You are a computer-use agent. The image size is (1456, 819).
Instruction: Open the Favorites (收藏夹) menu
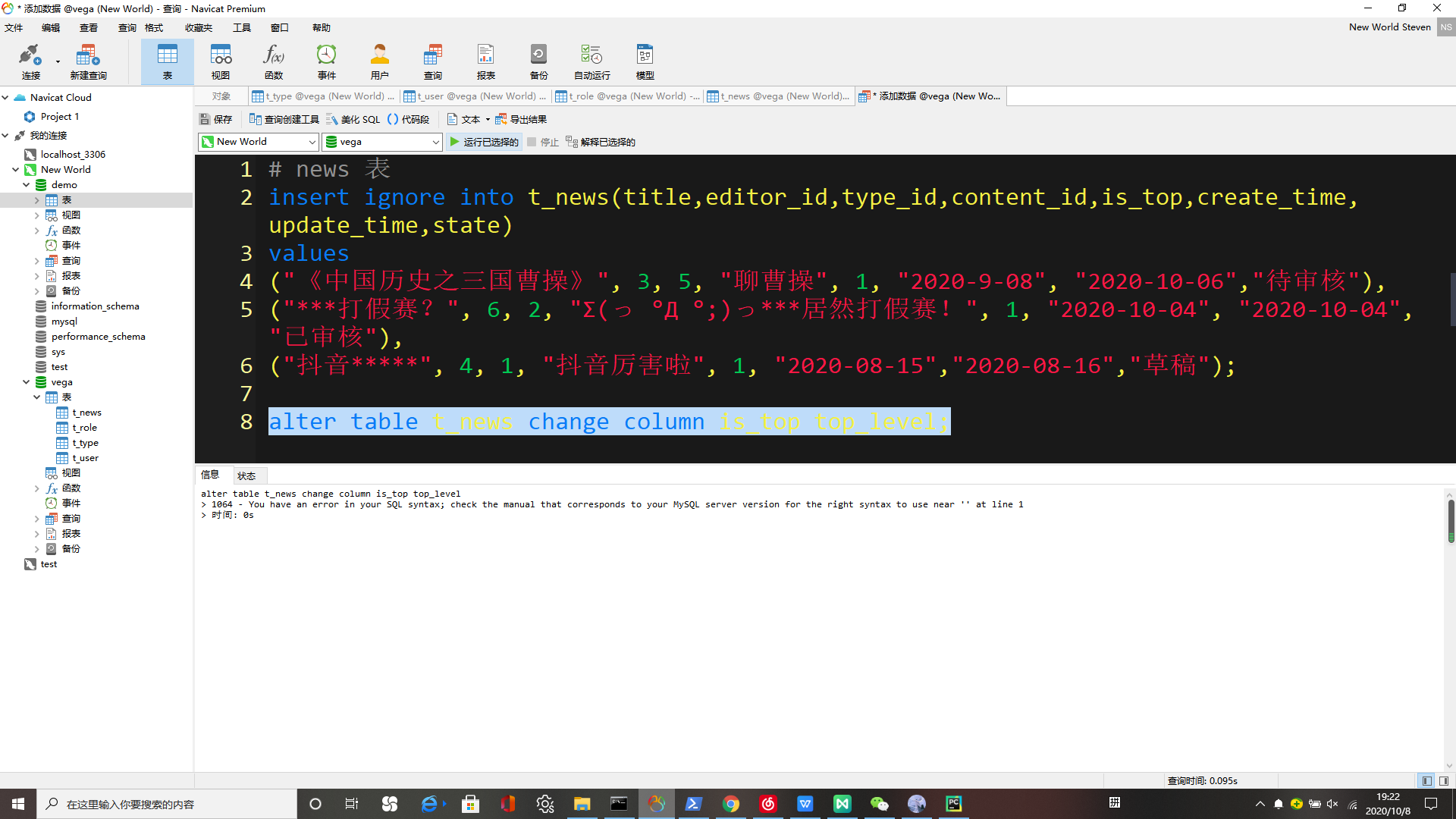(x=198, y=27)
